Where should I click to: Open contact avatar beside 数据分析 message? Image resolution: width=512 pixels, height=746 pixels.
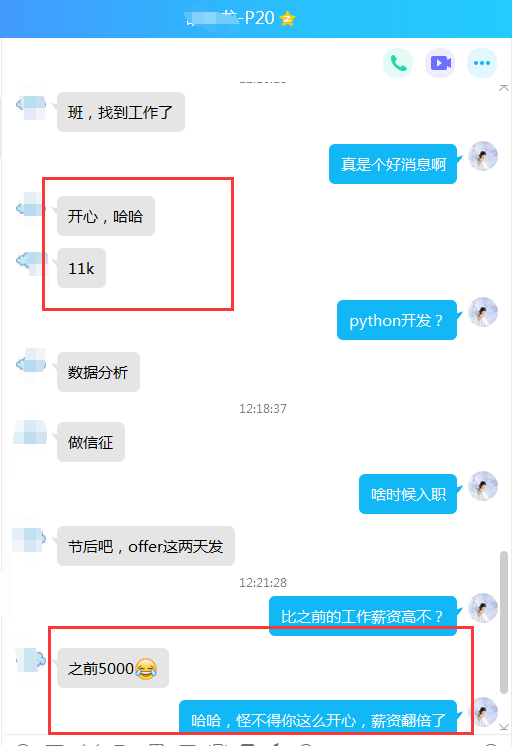click(x=31, y=365)
